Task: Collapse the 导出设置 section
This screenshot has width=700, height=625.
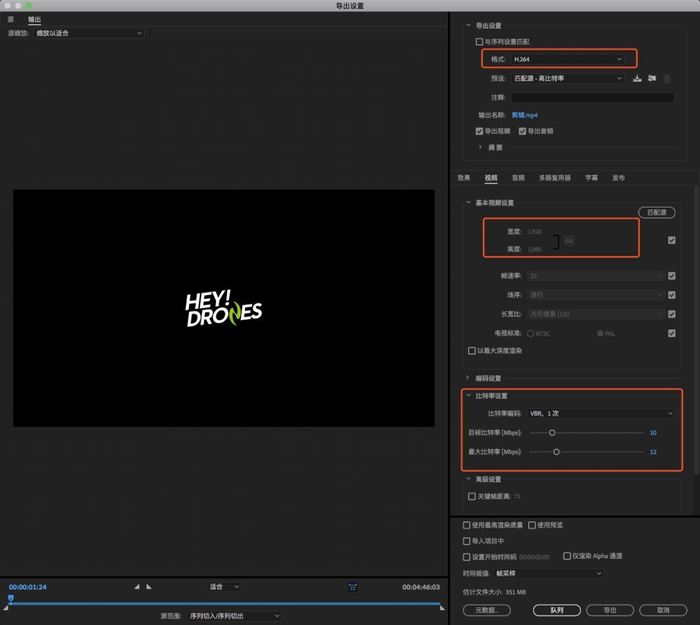Action: 468,25
